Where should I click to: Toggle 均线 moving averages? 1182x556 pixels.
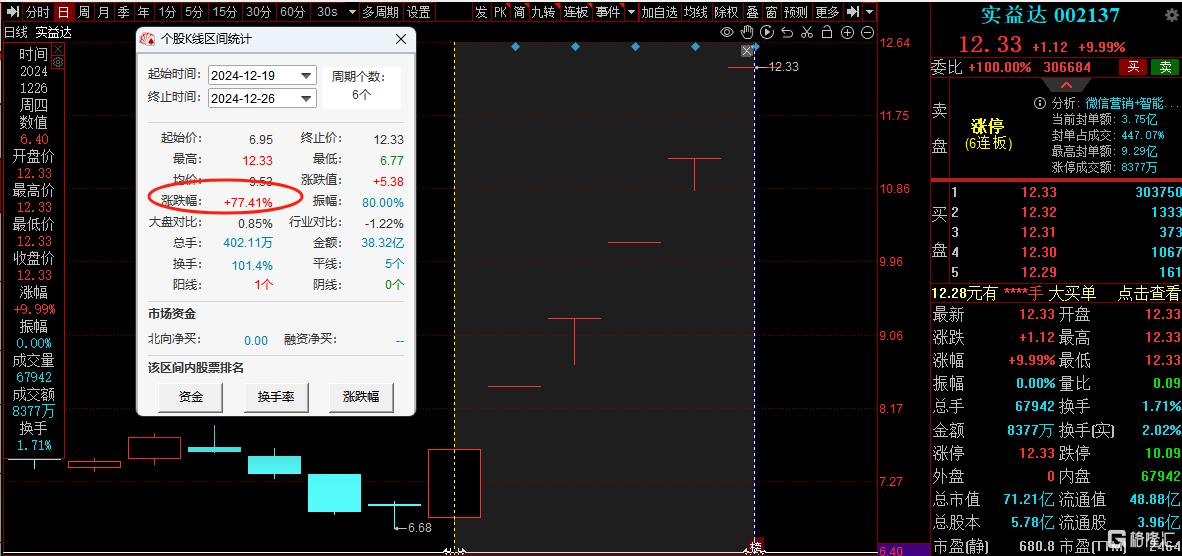click(696, 12)
